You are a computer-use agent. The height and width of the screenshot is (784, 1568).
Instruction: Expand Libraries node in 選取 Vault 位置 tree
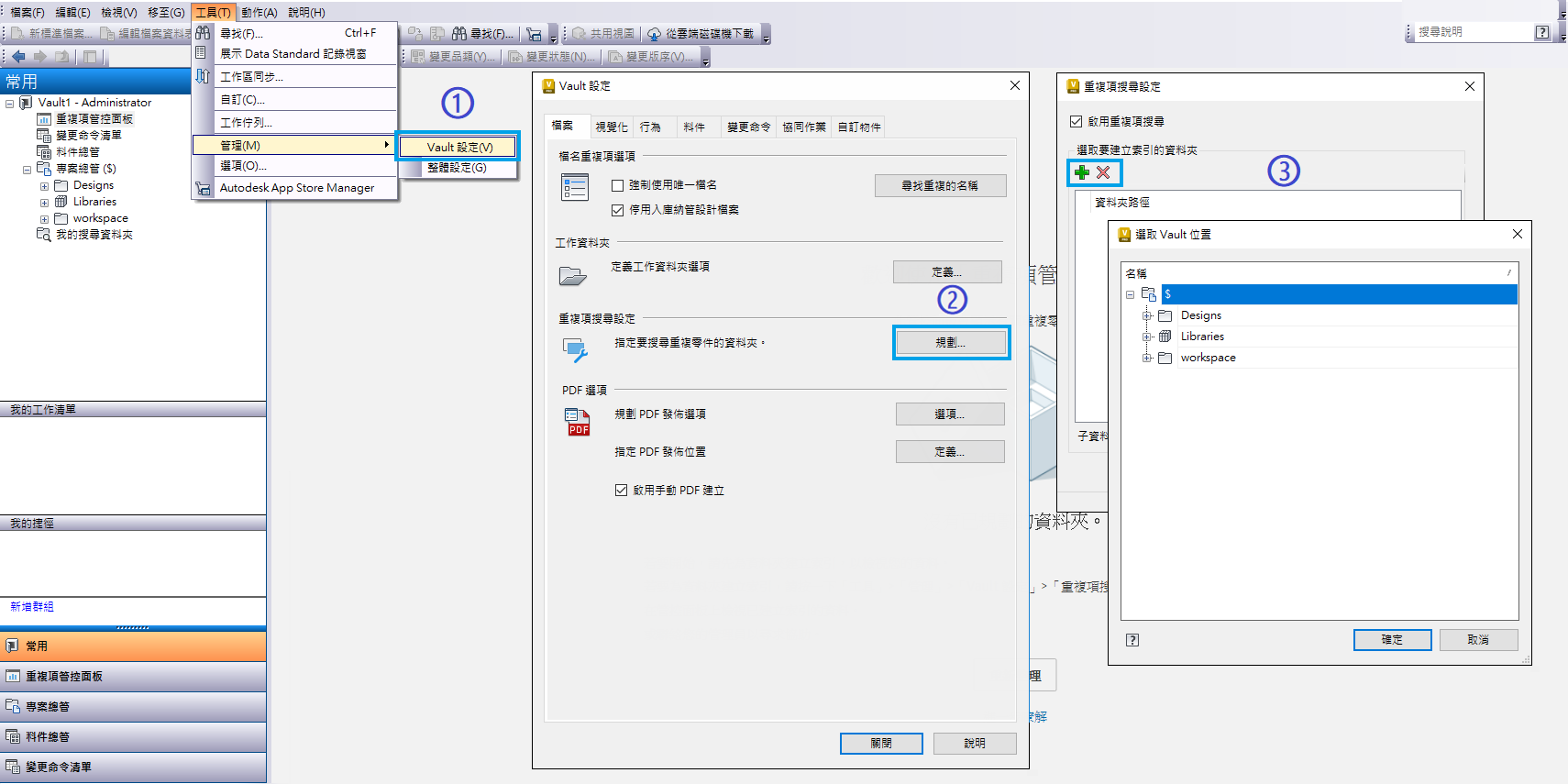[x=1147, y=337]
